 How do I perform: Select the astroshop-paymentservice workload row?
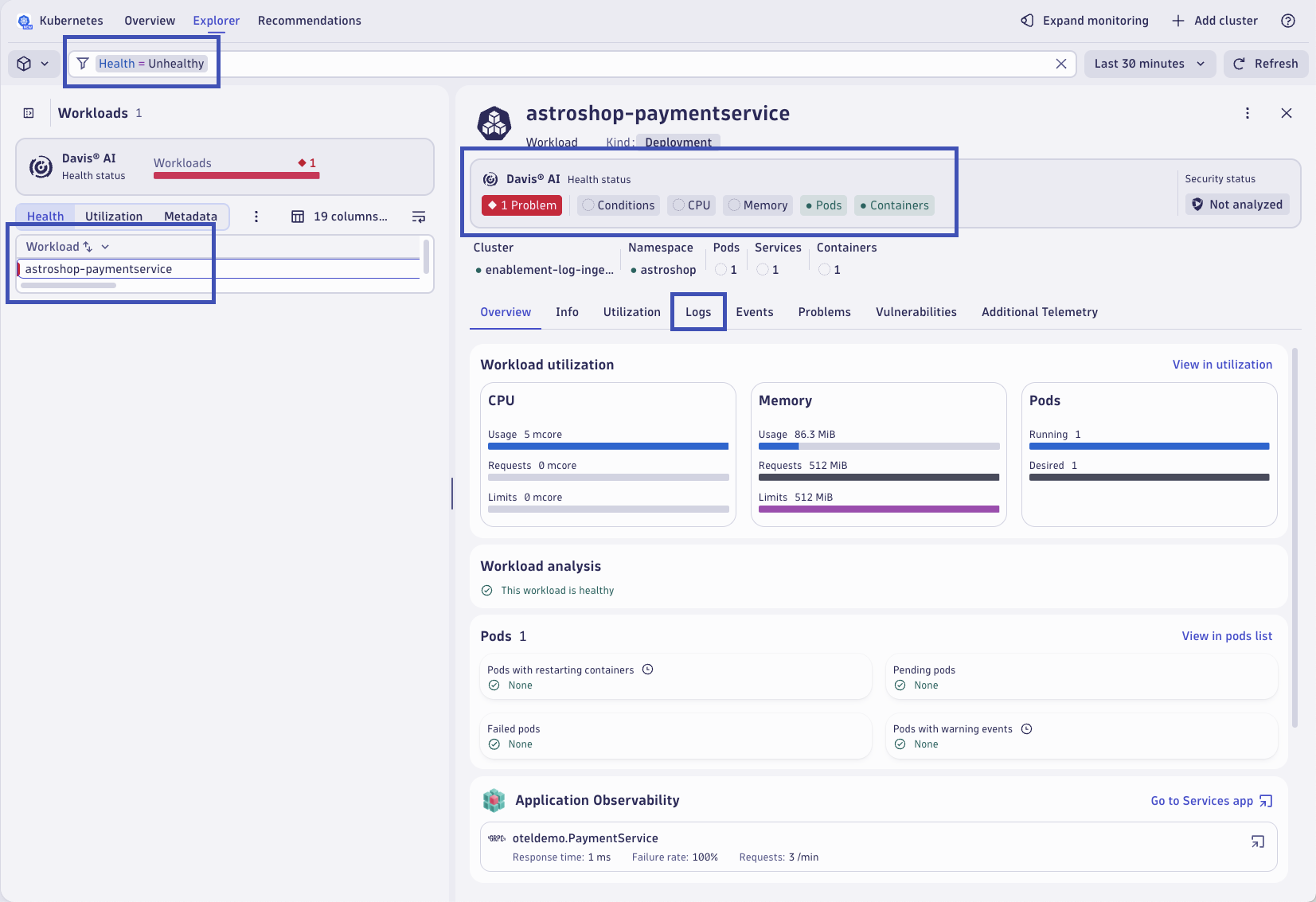click(218, 269)
